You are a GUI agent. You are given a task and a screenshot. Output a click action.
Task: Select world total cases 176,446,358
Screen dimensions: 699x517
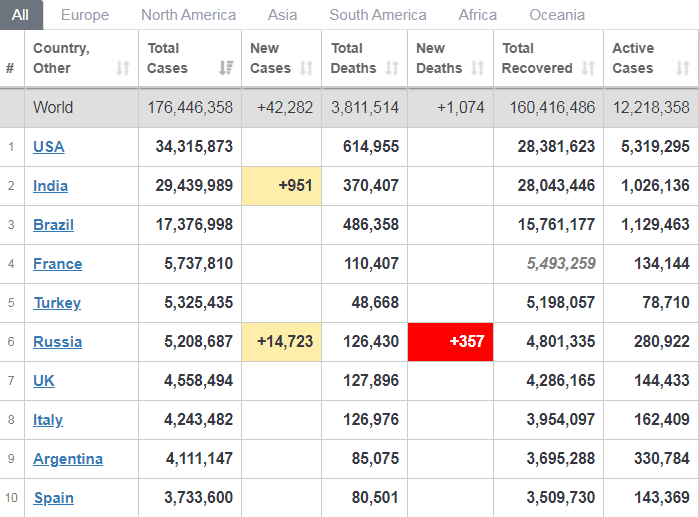[x=190, y=108]
